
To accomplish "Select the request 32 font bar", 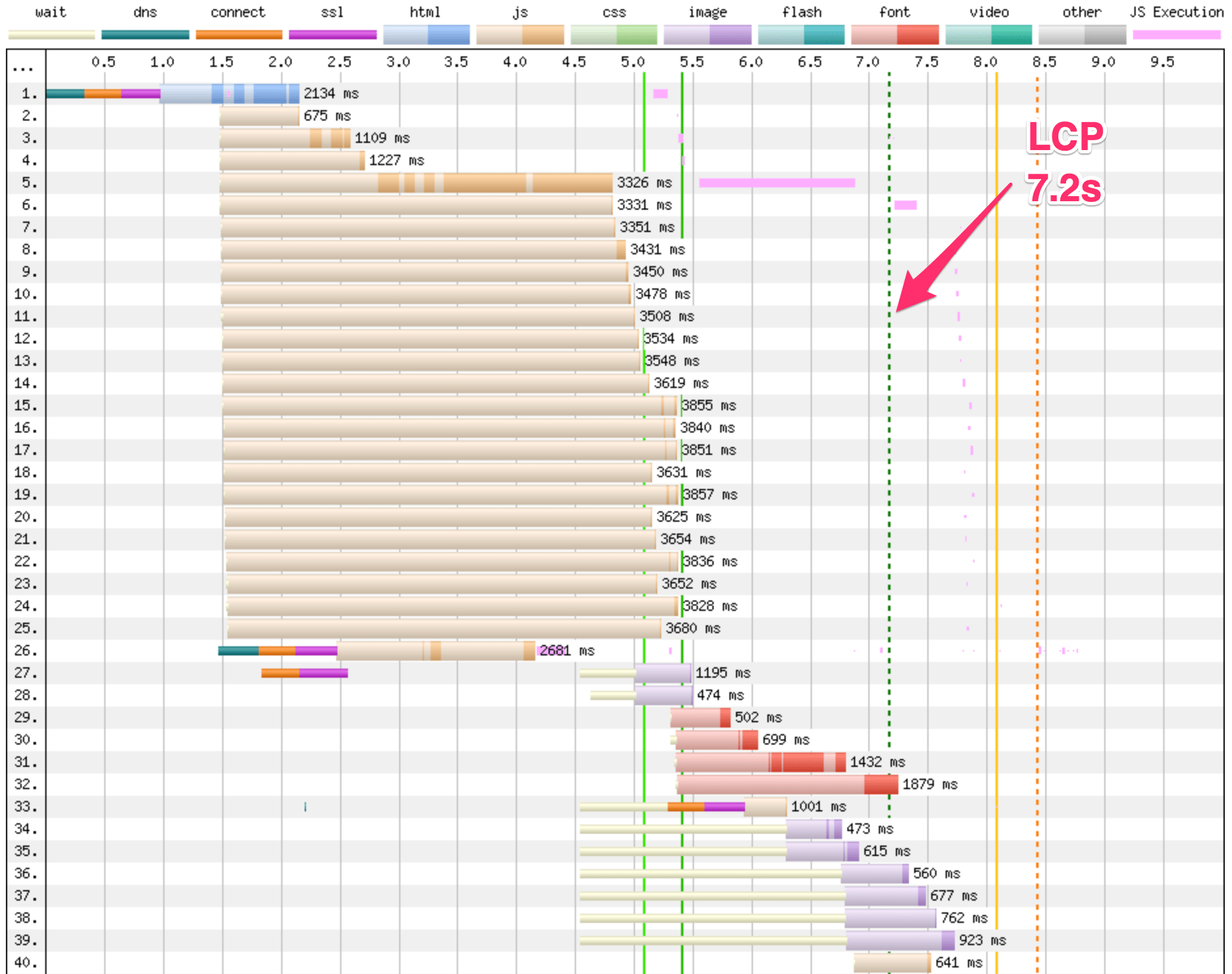I will pos(786,785).
